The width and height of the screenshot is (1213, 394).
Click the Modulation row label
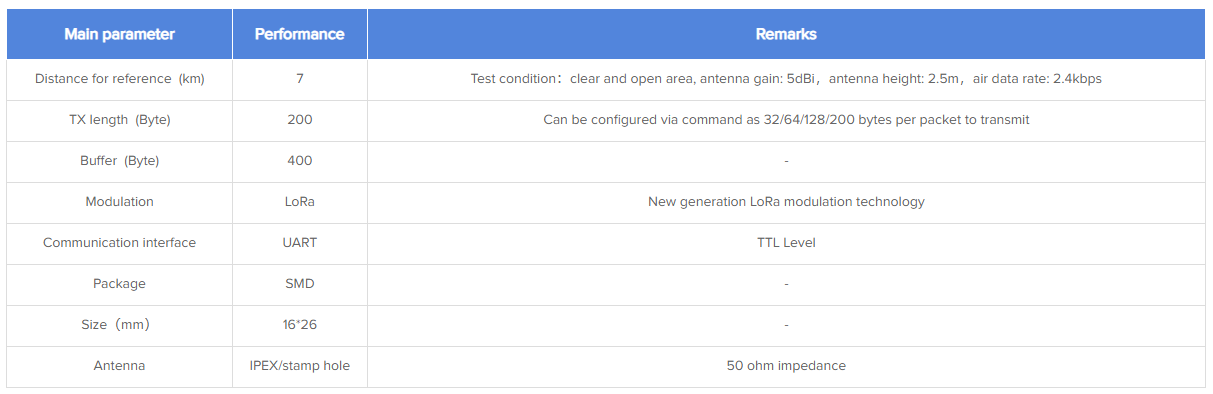[x=119, y=202]
